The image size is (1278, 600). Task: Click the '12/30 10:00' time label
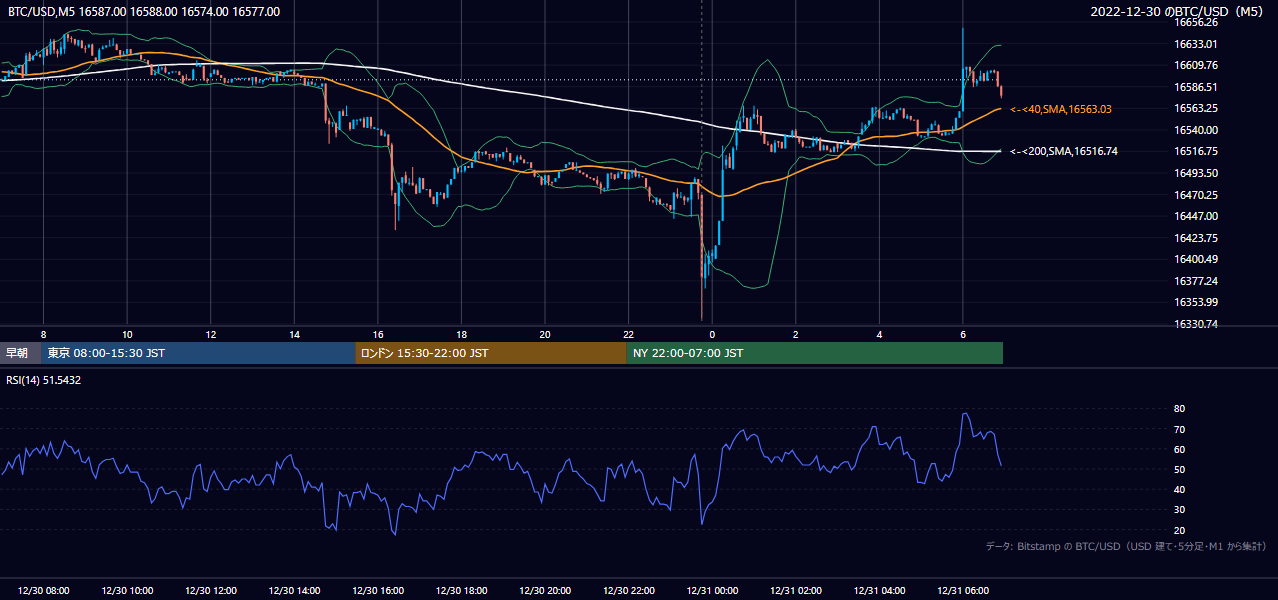pyautogui.click(x=127, y=591)
